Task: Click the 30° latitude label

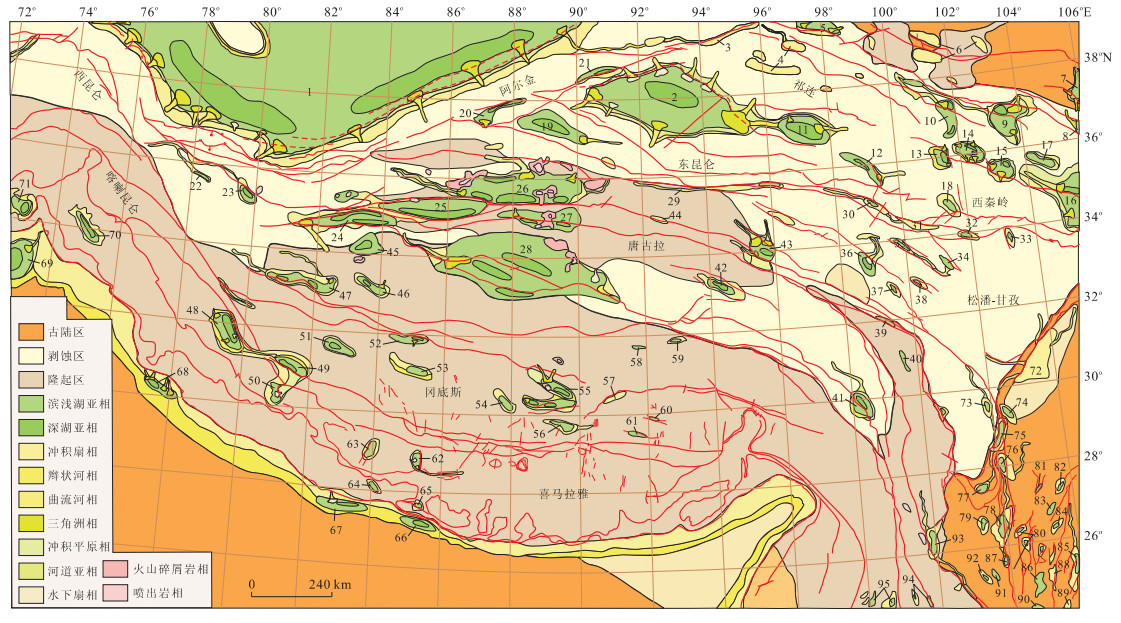Action: (x=1095, y=376)
